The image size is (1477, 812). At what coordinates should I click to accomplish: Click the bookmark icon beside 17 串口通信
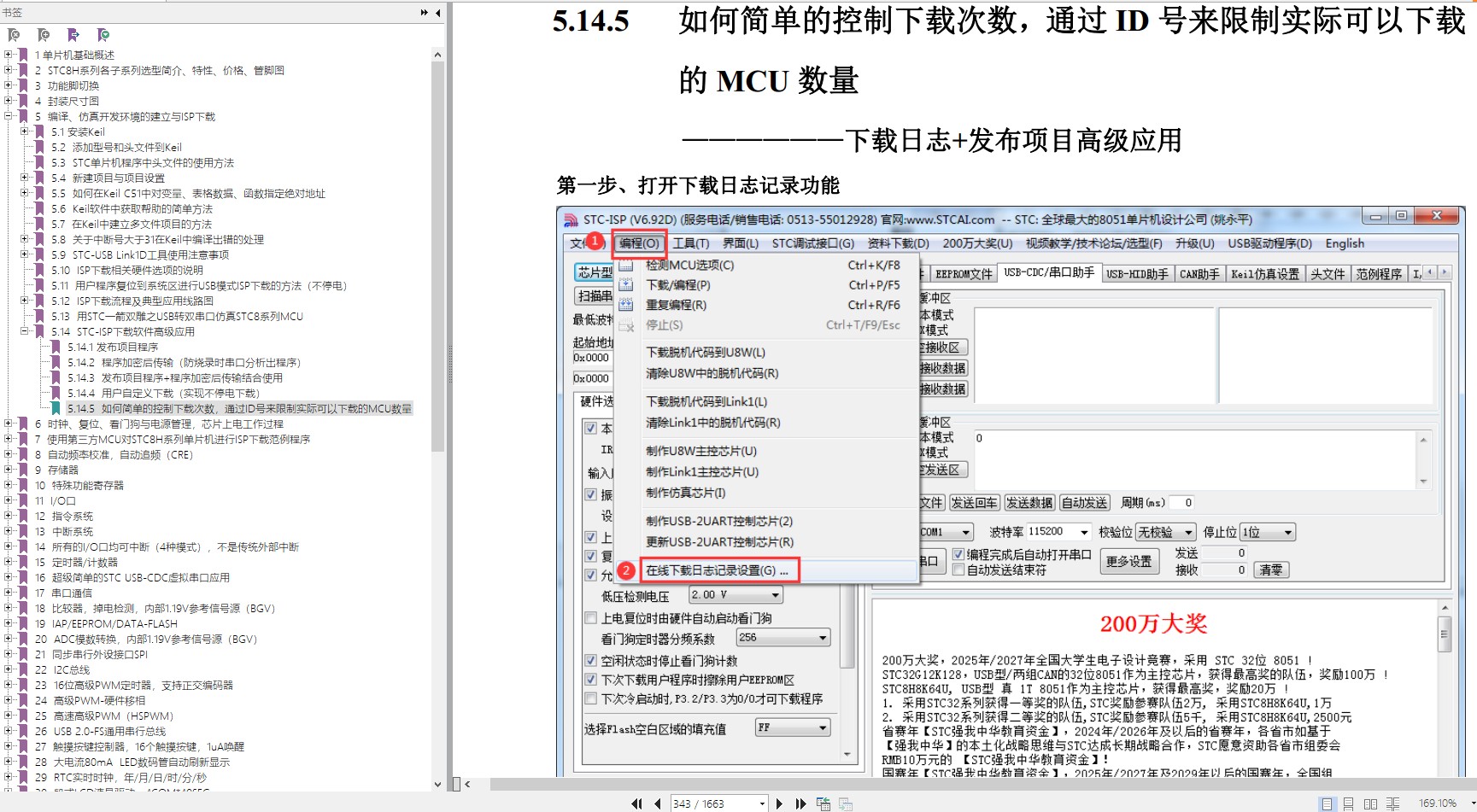[23, 593]
